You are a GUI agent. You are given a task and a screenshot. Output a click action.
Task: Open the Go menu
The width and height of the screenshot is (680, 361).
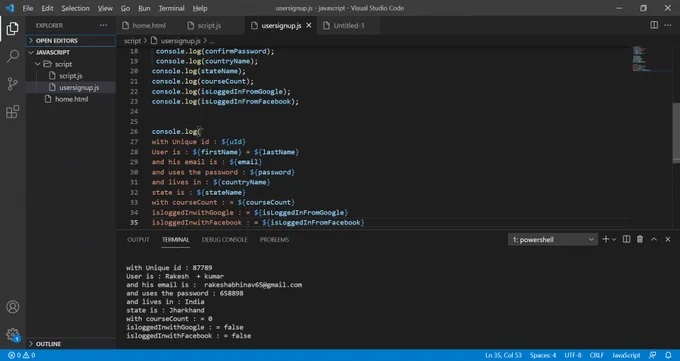point(125,8)
